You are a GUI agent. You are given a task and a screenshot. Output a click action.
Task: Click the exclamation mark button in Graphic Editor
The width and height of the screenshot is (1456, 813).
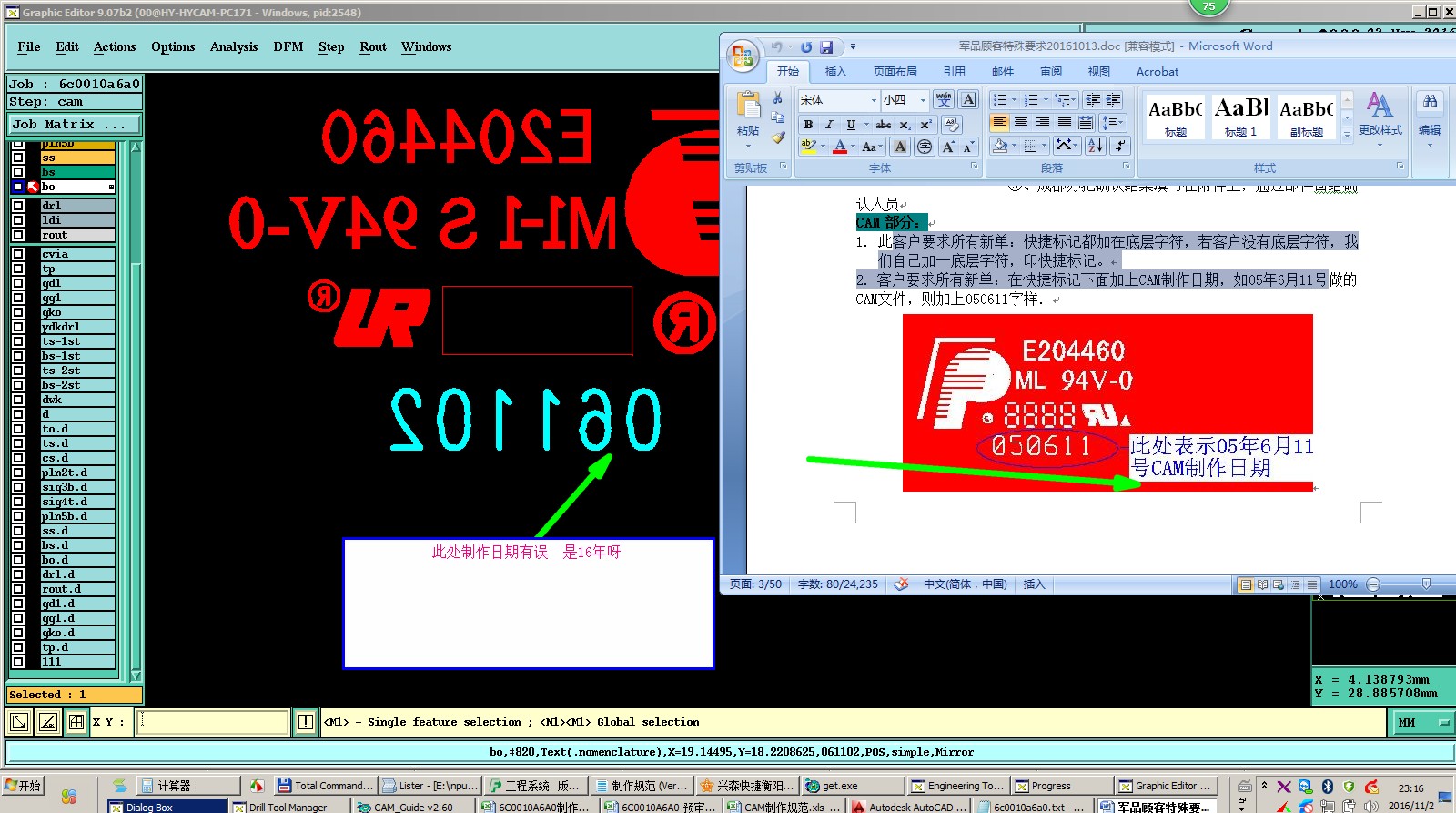(x=306, y=722)
